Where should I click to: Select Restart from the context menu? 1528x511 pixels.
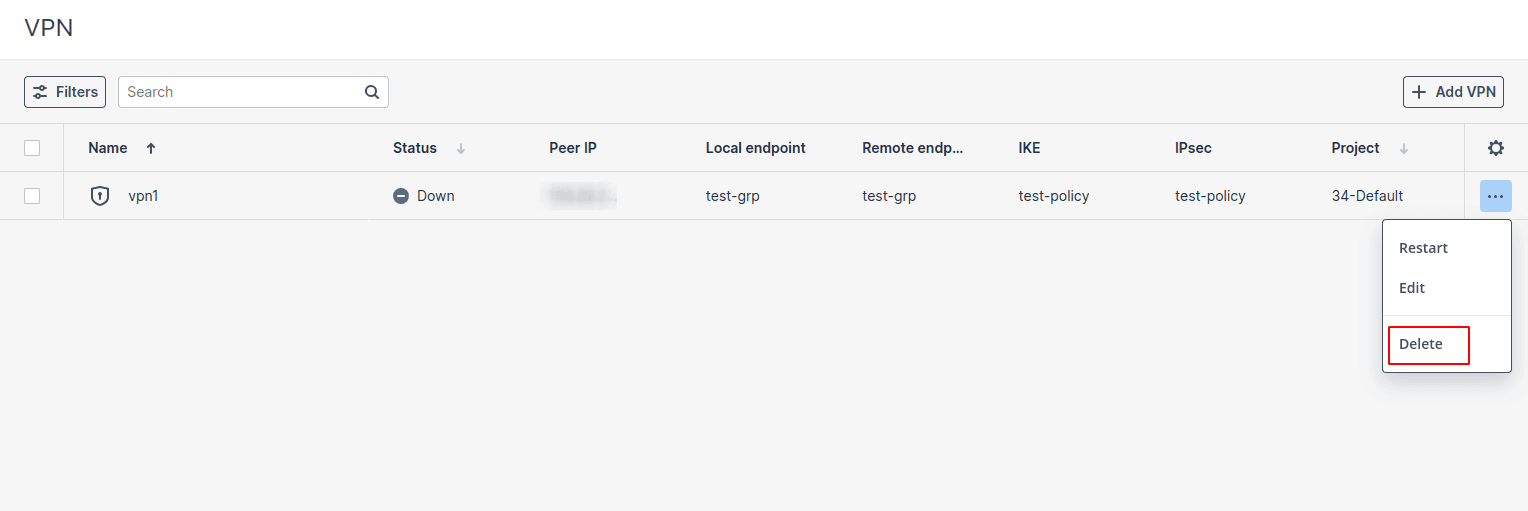tap(1423, 248)
